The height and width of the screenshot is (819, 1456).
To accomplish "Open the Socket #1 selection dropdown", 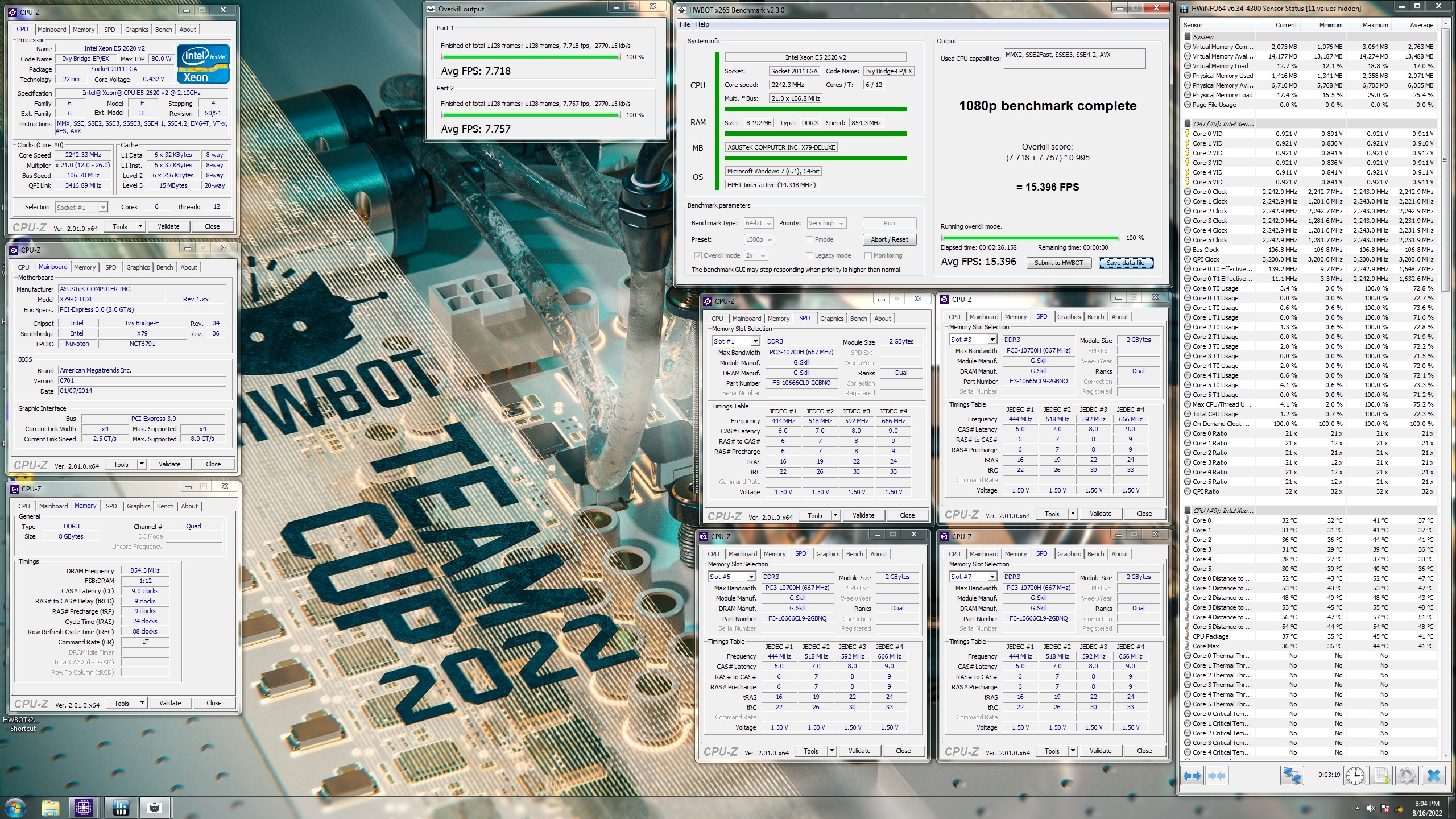I will tap(81, 208).
